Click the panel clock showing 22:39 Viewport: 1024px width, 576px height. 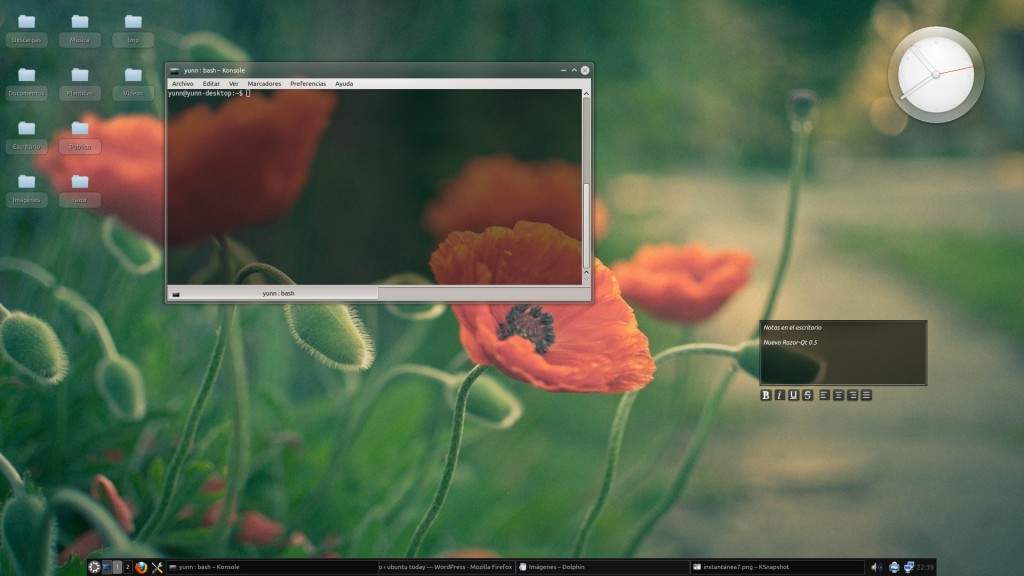[x=925, y=568]
